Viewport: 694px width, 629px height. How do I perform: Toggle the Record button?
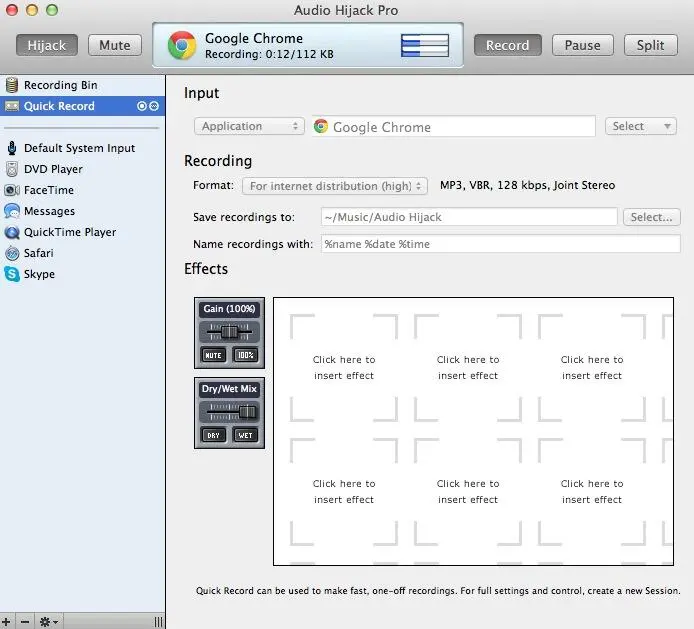[x=508, y=45]
